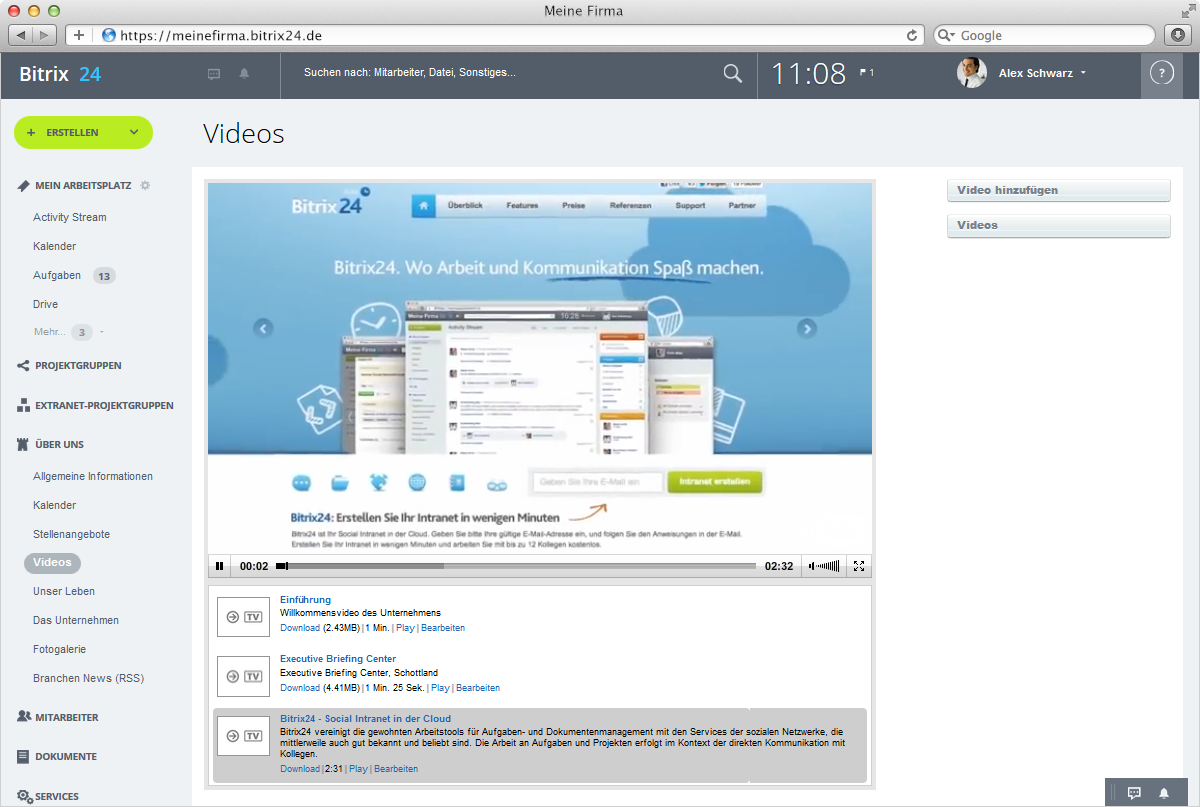1200x807 pixels.
Task: Open the Google search engine dropdown magnifier
Action: (947, 35)
